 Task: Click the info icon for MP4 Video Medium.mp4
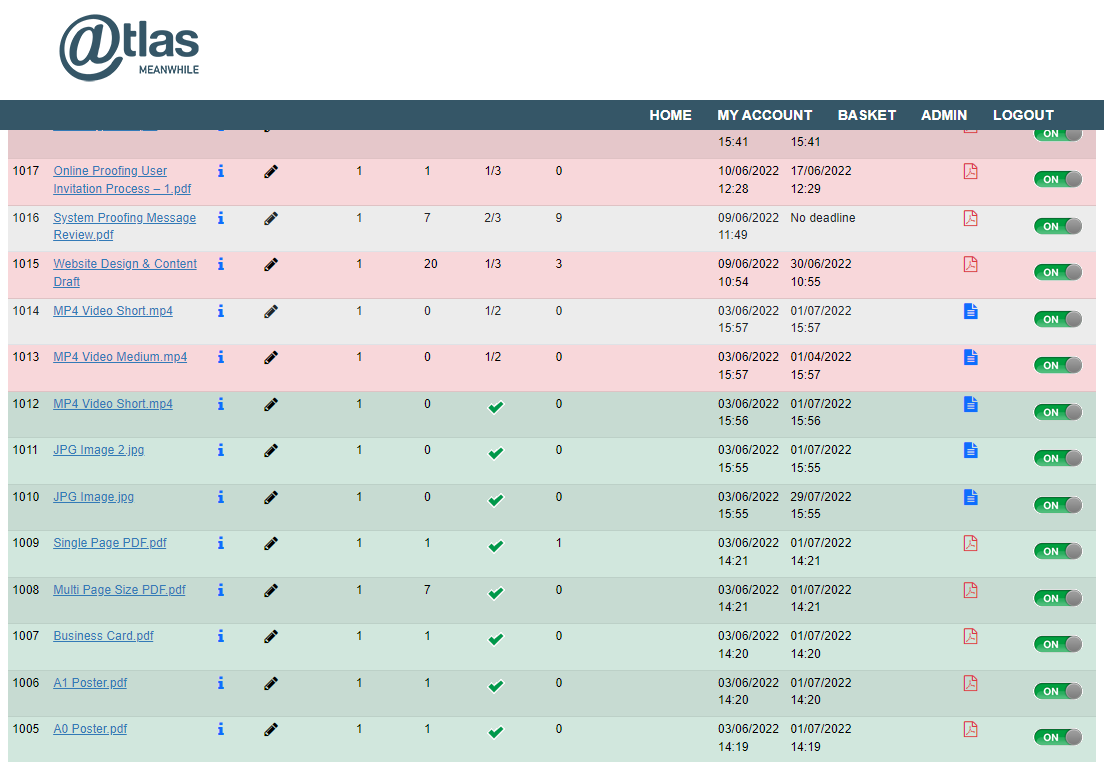(x=220, y=357)
